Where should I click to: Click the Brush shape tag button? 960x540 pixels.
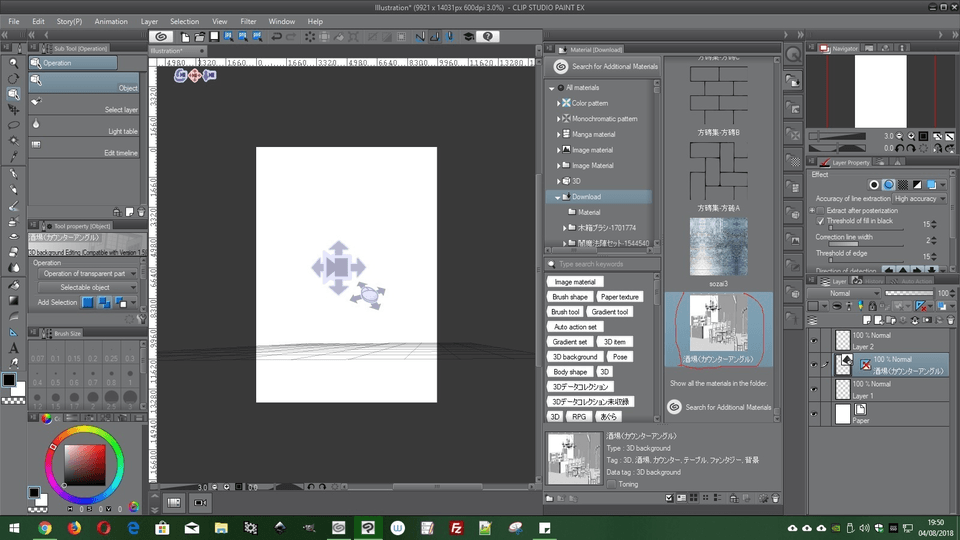click(570, 297)
